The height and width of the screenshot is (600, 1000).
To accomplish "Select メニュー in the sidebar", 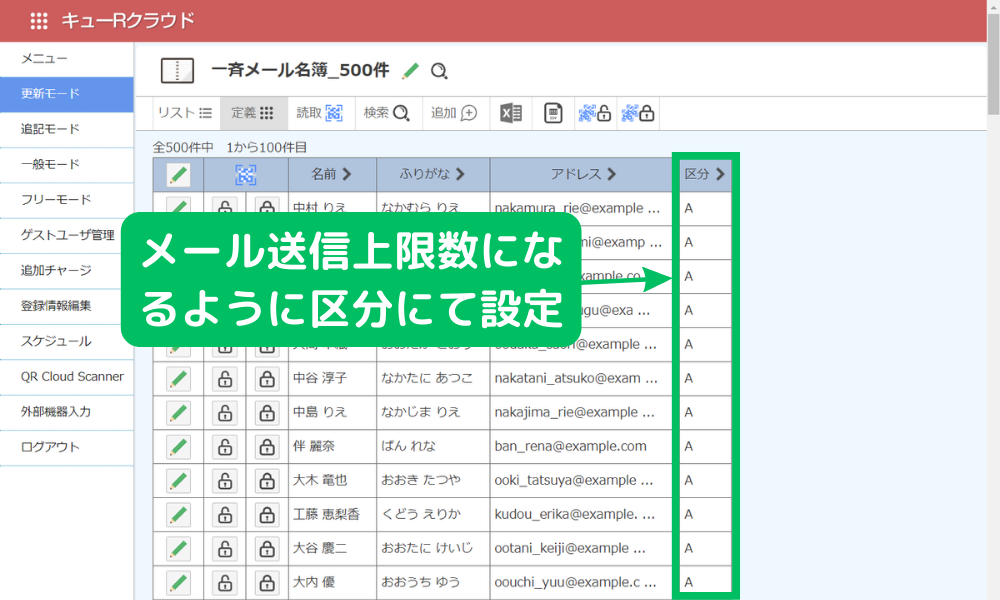I will pyautogui.click(x=66, y=59).
